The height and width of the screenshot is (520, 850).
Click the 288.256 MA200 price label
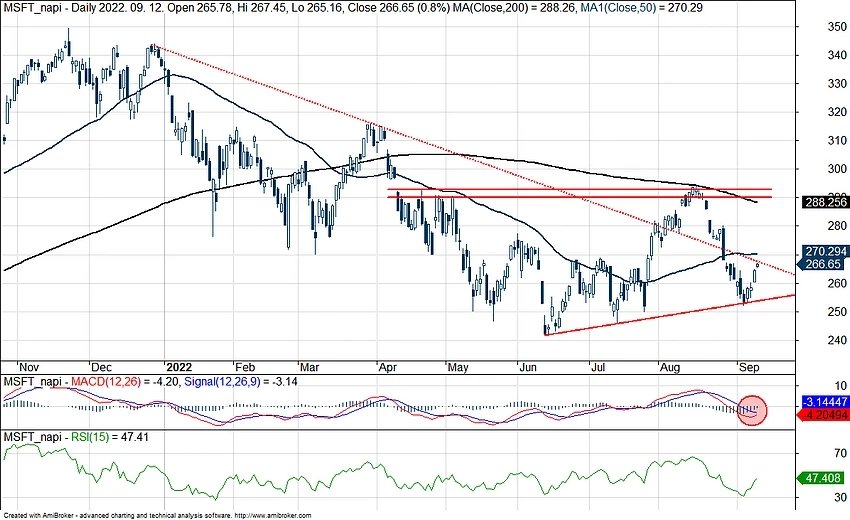pos(825,202)
